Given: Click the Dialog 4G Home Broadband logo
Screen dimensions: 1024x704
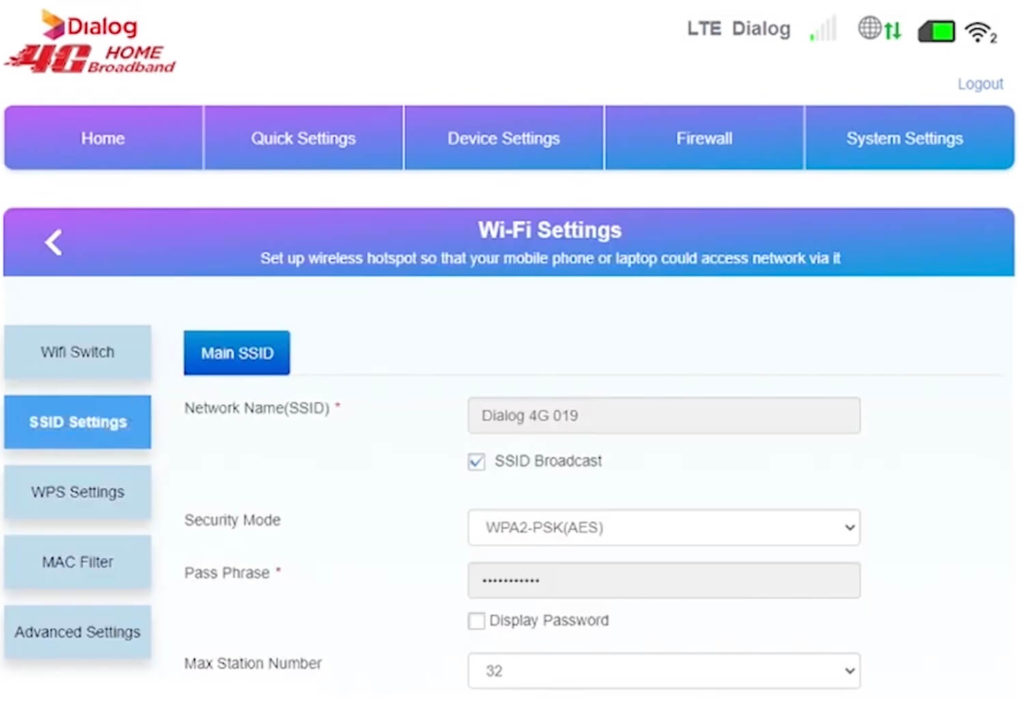Looking at the screenshot, I should pos(90,40).
